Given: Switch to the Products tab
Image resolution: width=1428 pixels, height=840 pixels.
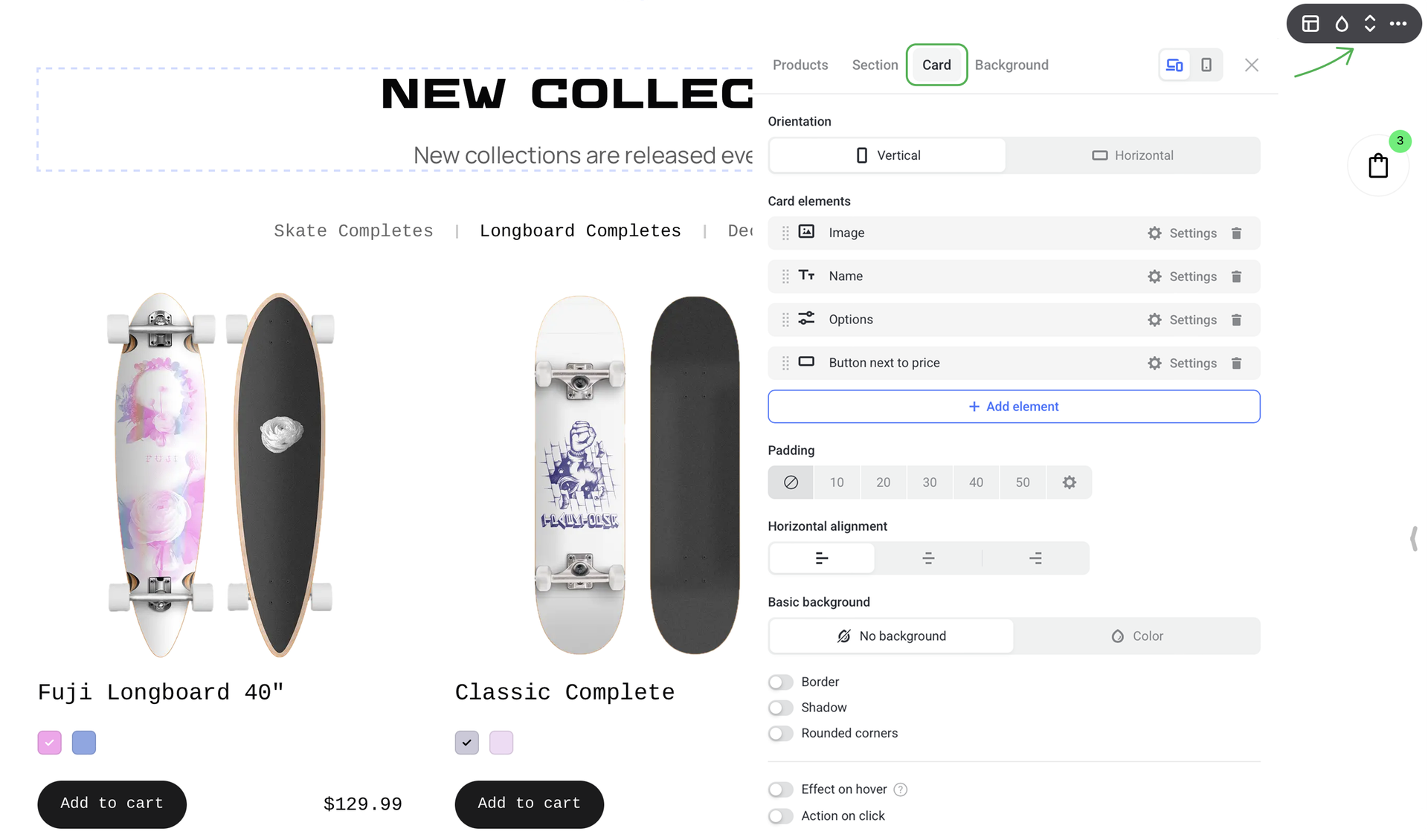Looking at the screenshot, I should pos(800,65).
